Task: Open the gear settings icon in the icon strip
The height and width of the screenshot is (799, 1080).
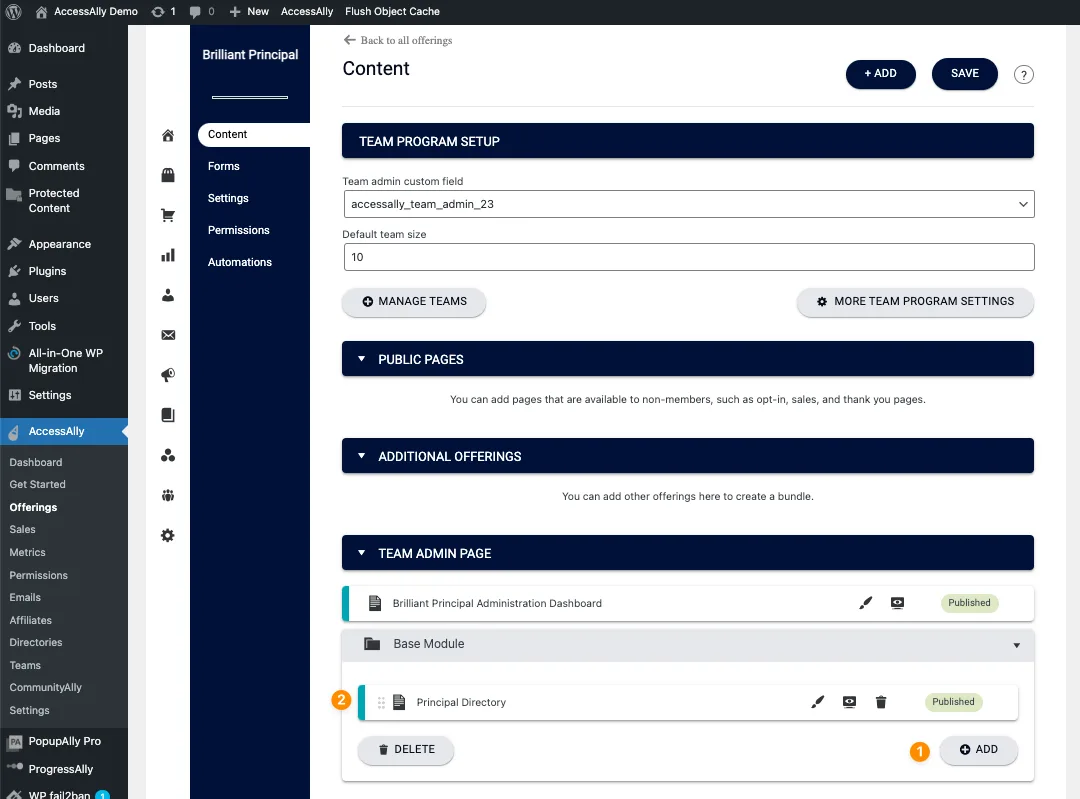Action: pyautogui.click(x=168, y=535)
